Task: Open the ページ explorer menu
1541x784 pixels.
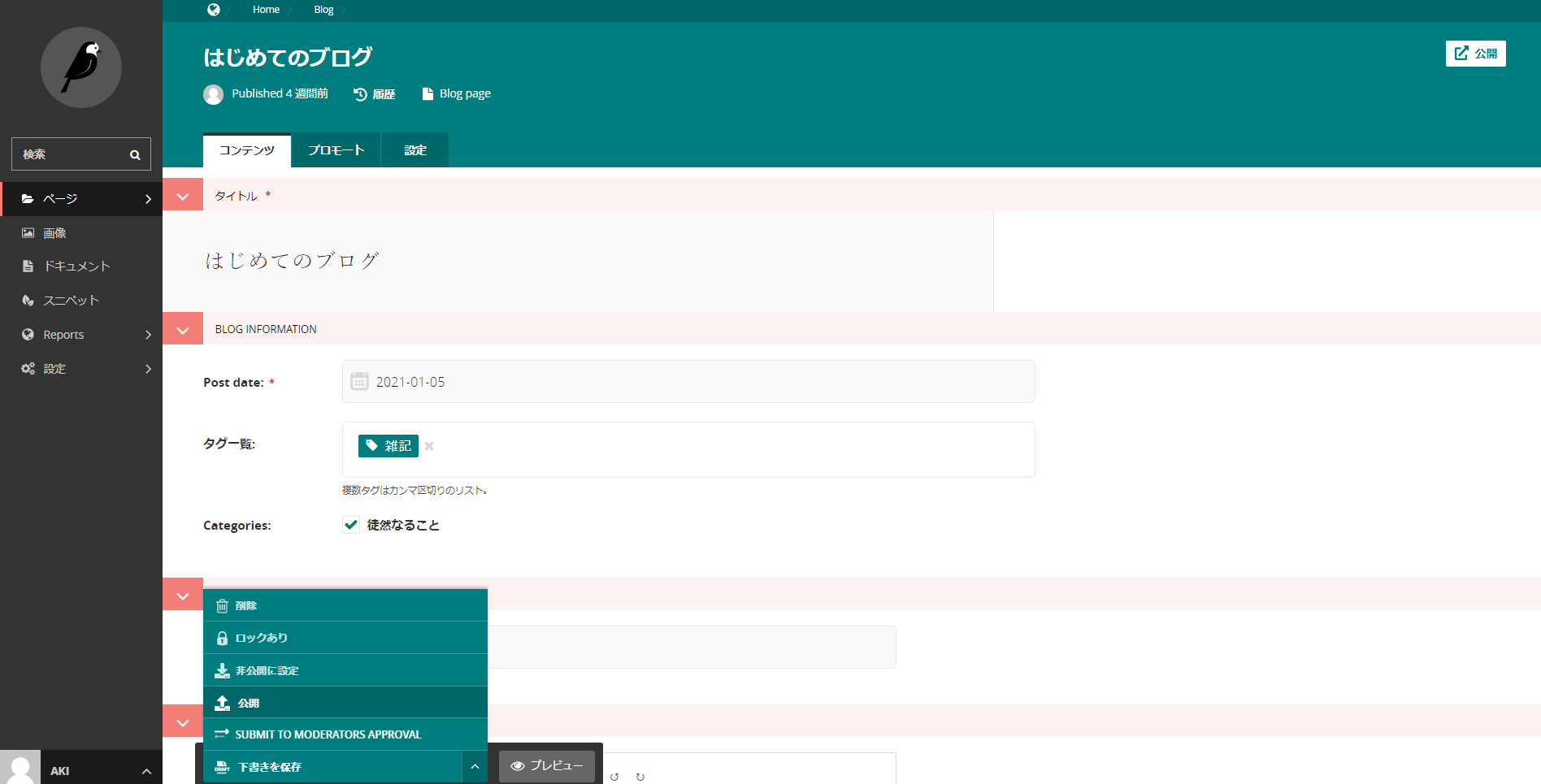Action: pos(81,199)
